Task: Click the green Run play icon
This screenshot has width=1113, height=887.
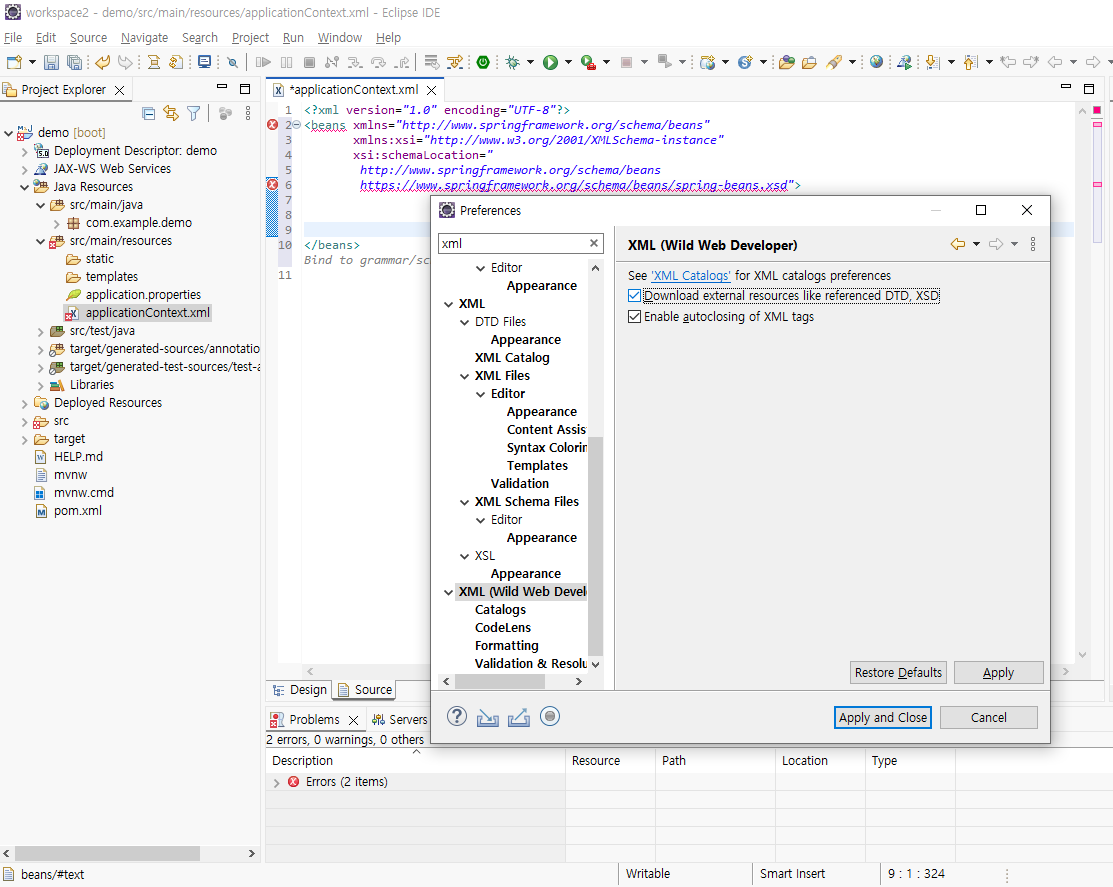Action: pyautogui.click(x=550, y=62)
